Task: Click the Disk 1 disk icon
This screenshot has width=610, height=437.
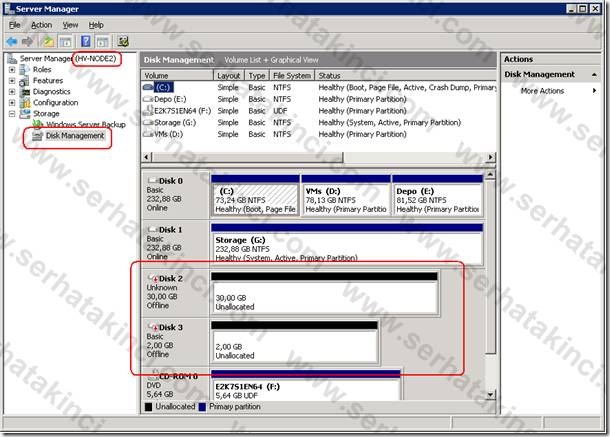Action: point(153,230)
